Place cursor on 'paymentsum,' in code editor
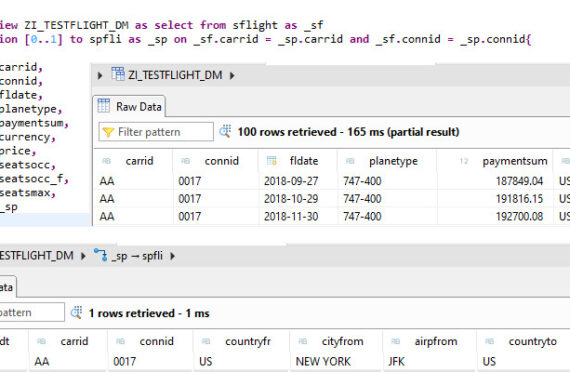Image resolution: width=570 pixels, height=372 pixels. pos(34,123)
